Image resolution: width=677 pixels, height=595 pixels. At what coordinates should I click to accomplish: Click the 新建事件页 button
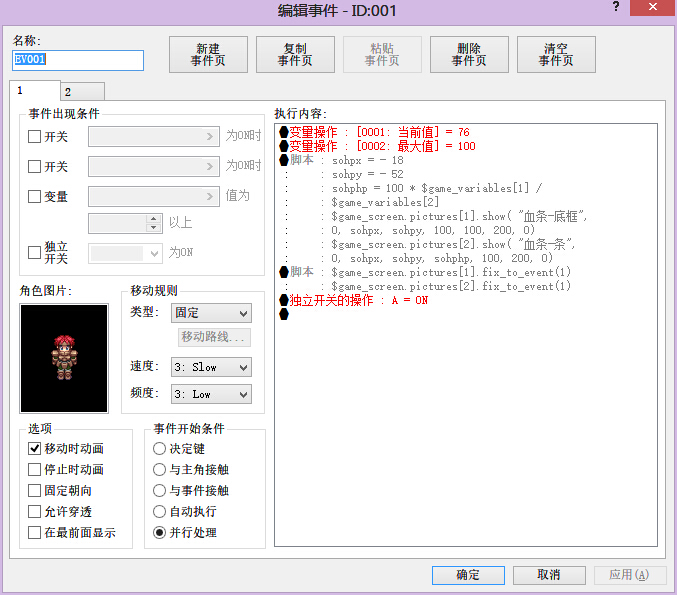208,54
